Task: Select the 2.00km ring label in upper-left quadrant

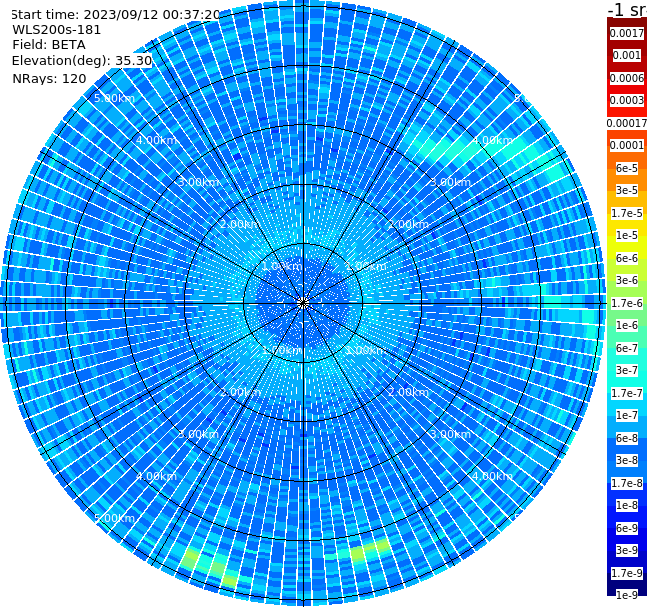Action: click(241, 224)
